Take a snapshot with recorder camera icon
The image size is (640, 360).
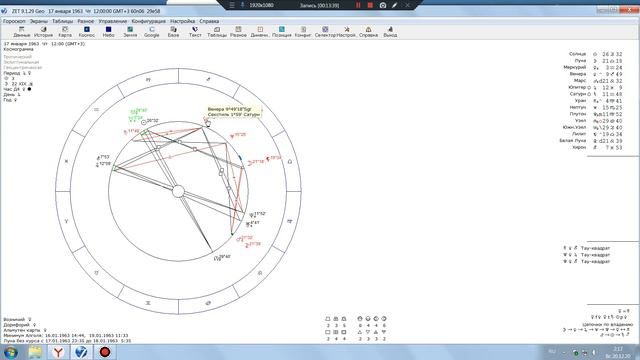click(382, 5)
